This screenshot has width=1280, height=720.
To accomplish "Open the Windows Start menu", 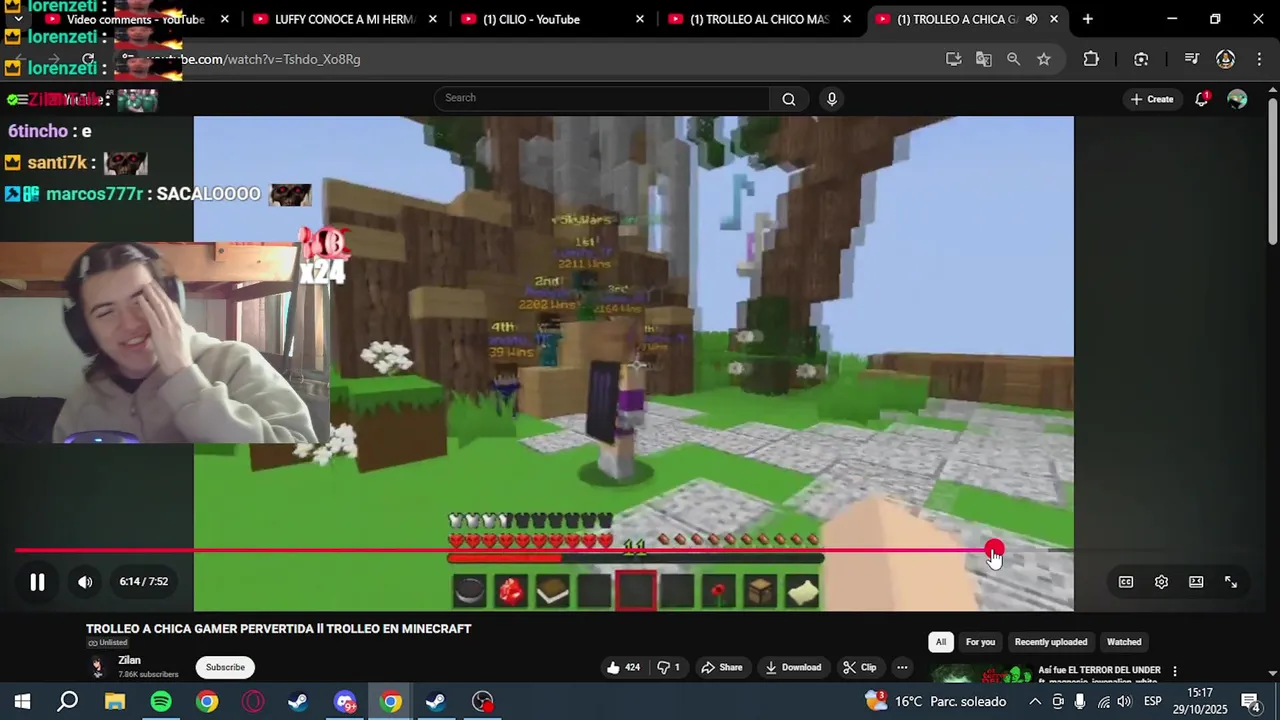I will coord(21,702).
